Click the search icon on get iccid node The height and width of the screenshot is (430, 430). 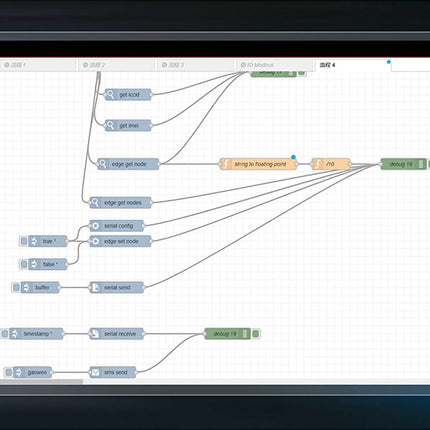110,95
